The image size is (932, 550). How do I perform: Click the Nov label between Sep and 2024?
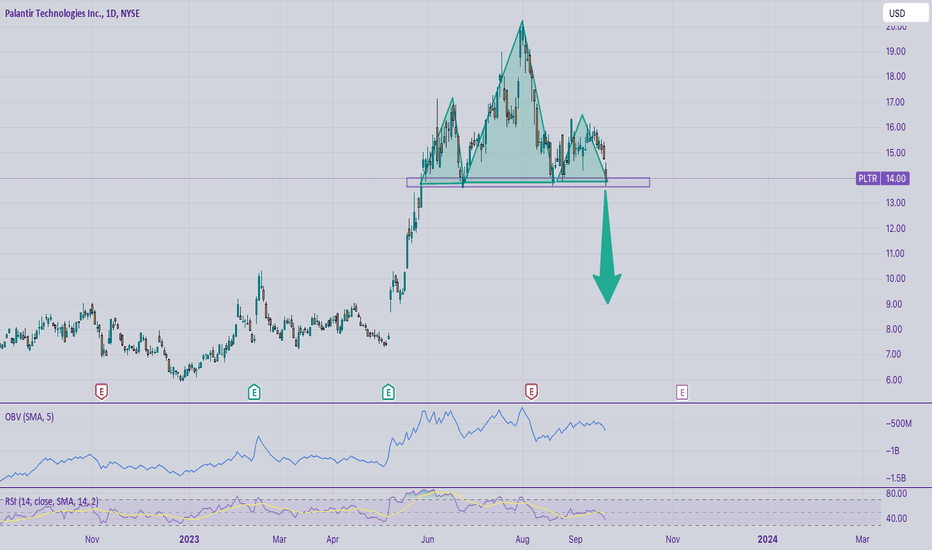pyautogui.click(x=672, y=539)
